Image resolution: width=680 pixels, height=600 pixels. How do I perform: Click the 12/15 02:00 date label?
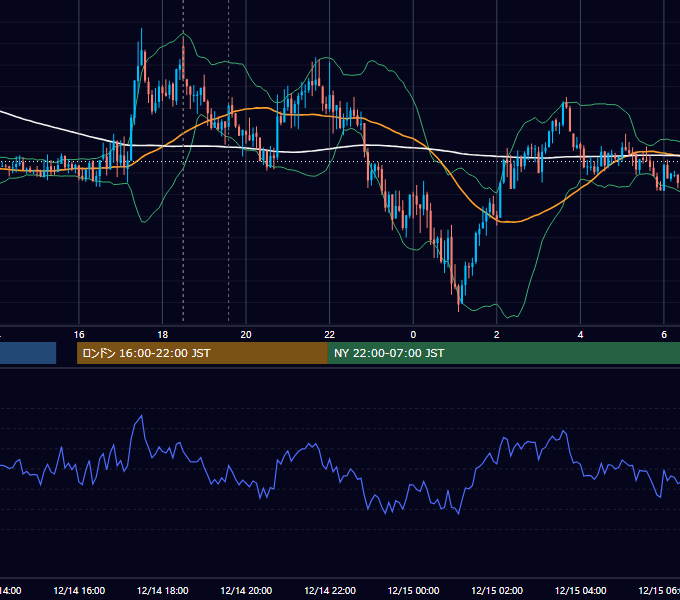pyautogui.click(x=497, y=590)
